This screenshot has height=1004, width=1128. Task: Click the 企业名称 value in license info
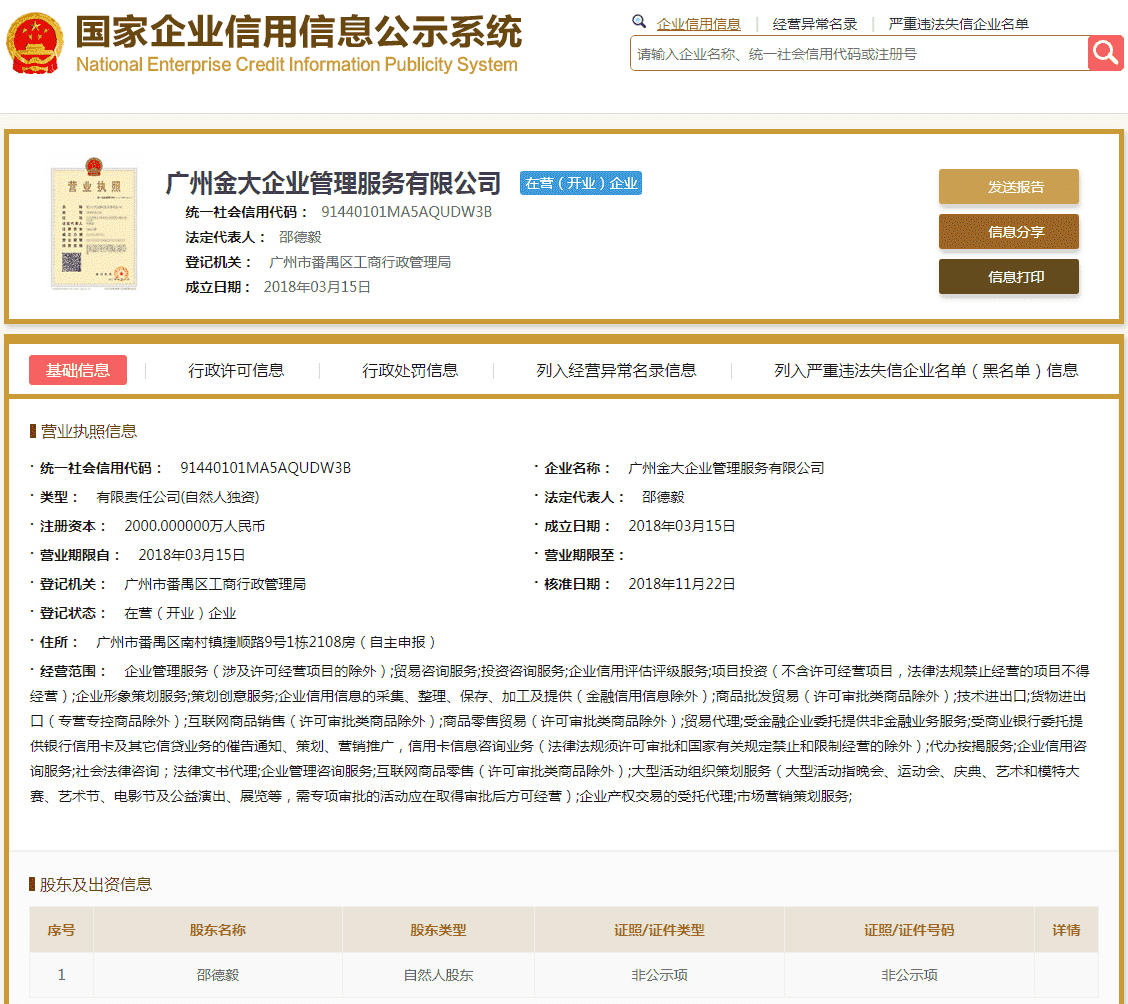click(x=726, y=468)
